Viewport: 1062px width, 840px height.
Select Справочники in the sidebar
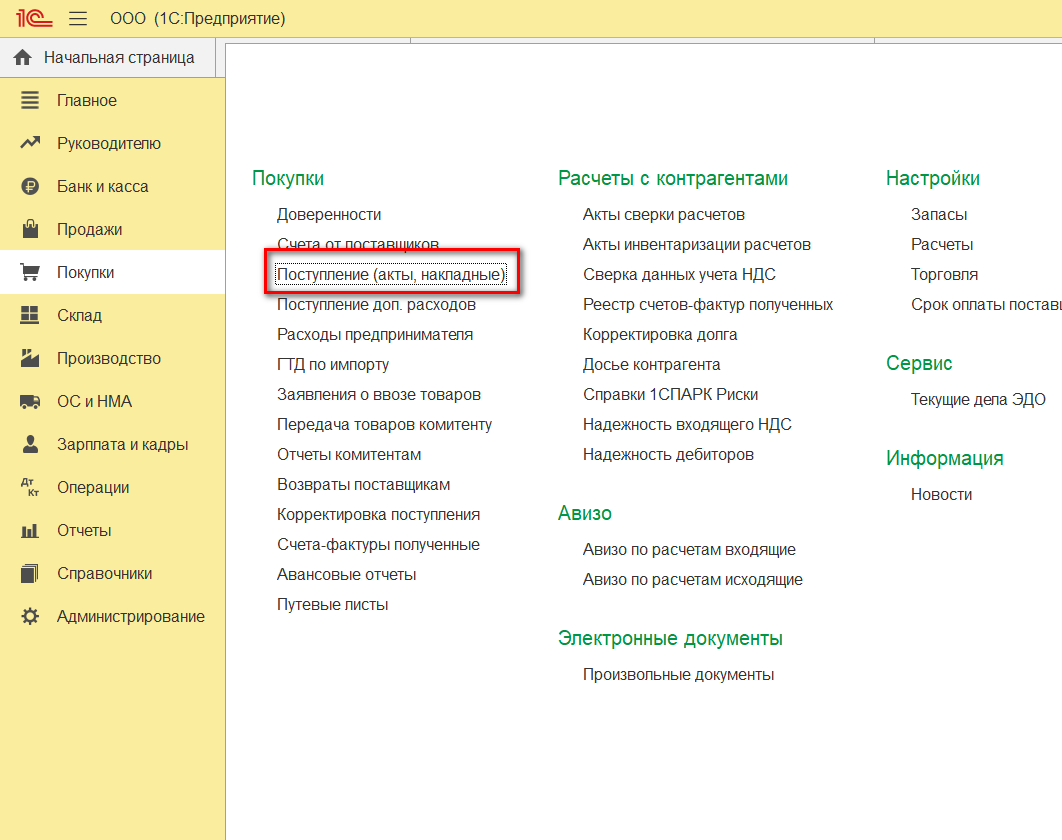coord(104,574)
